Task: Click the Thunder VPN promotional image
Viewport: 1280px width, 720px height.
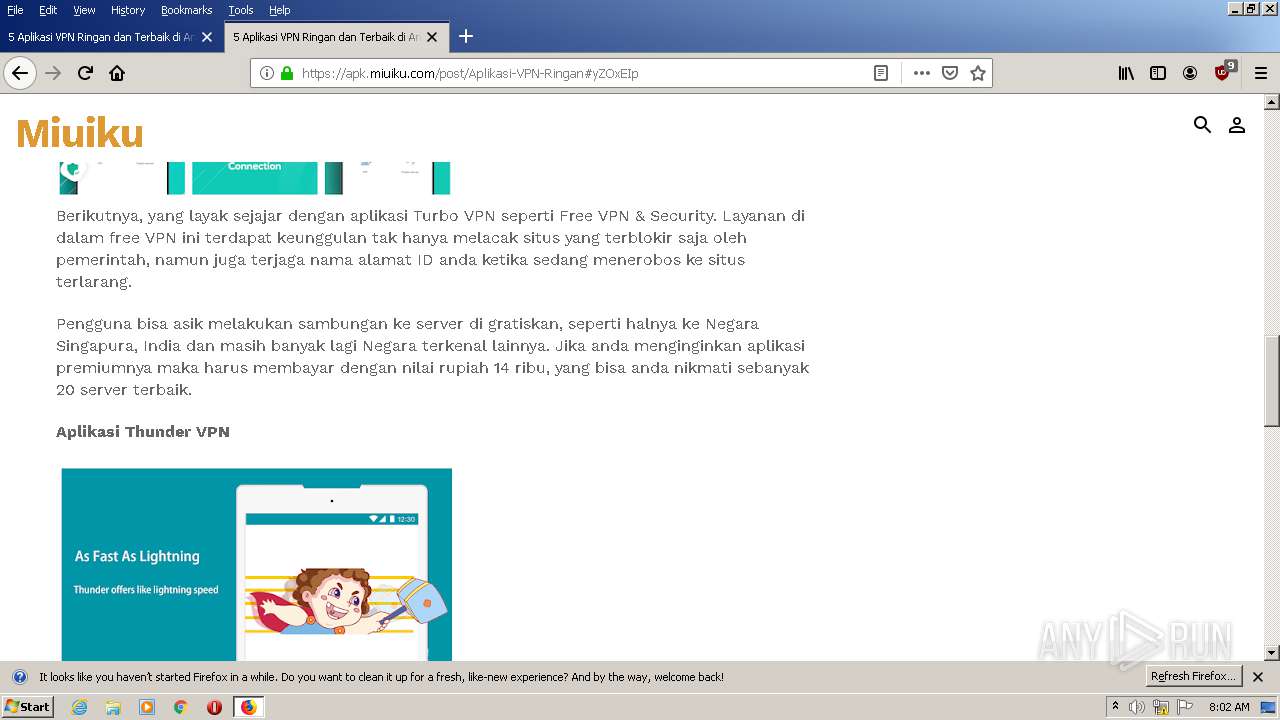Action: (x=256, y=564)
